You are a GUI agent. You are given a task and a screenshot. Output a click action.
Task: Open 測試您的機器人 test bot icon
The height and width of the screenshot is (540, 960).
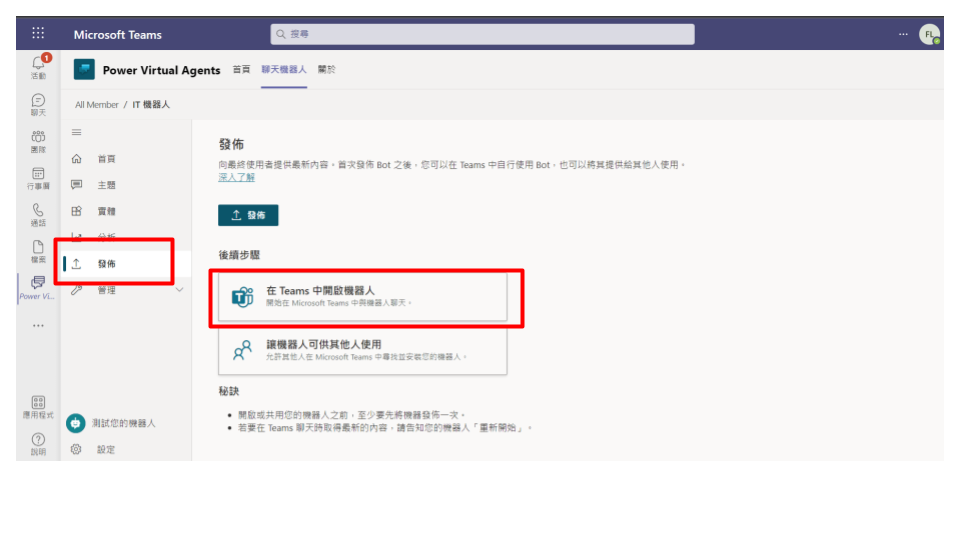point(76,423)
